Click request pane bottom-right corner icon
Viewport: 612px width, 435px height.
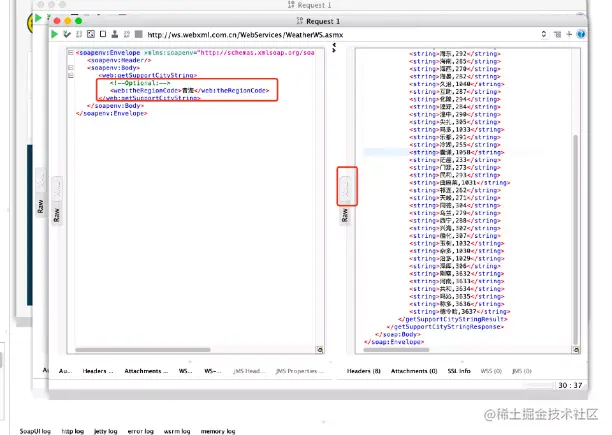coord(320,350)
